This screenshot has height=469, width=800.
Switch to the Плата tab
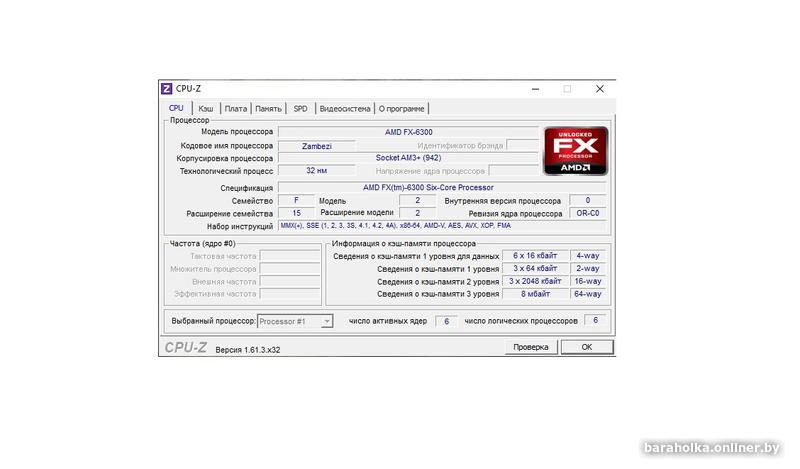[236, 109]
